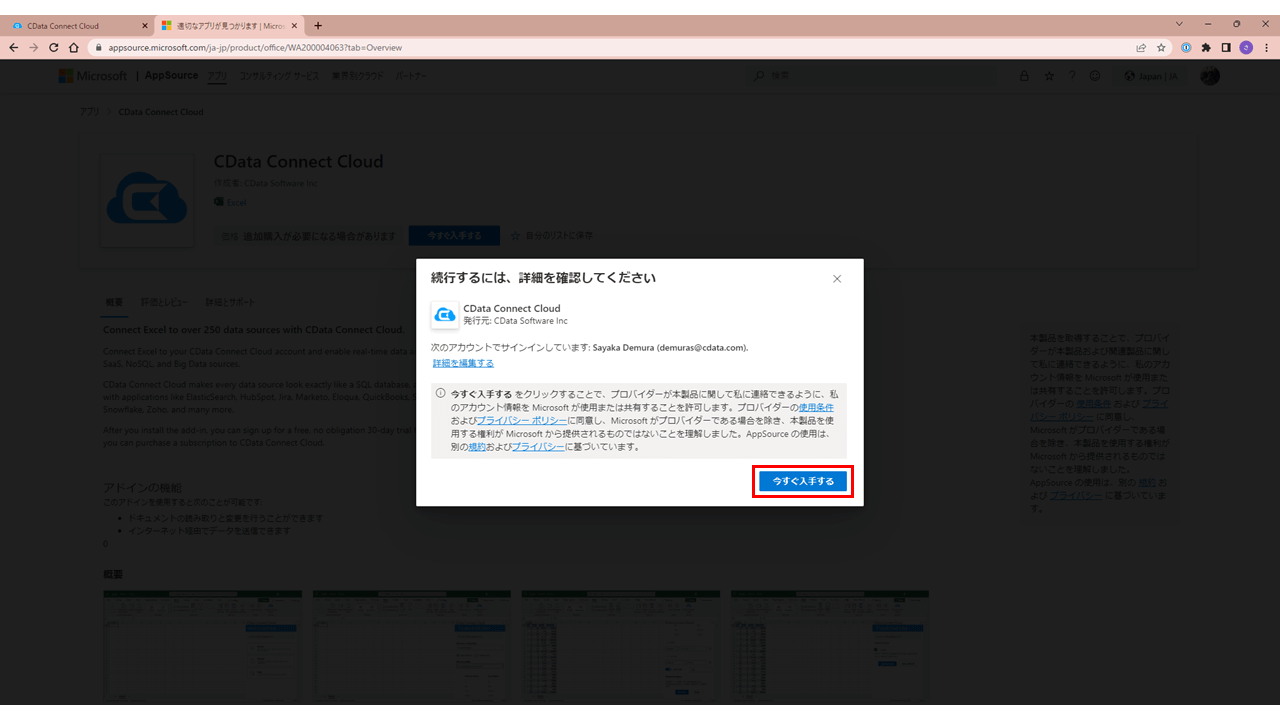Go to the AppSource home link
This screenshot has width=1280, height=720.
(x=171, y=76)
